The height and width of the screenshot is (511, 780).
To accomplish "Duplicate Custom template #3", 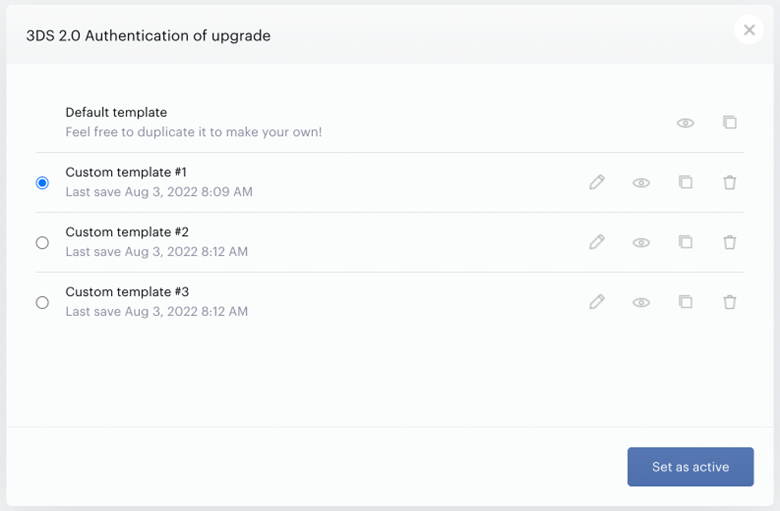I will pos(685,301).
